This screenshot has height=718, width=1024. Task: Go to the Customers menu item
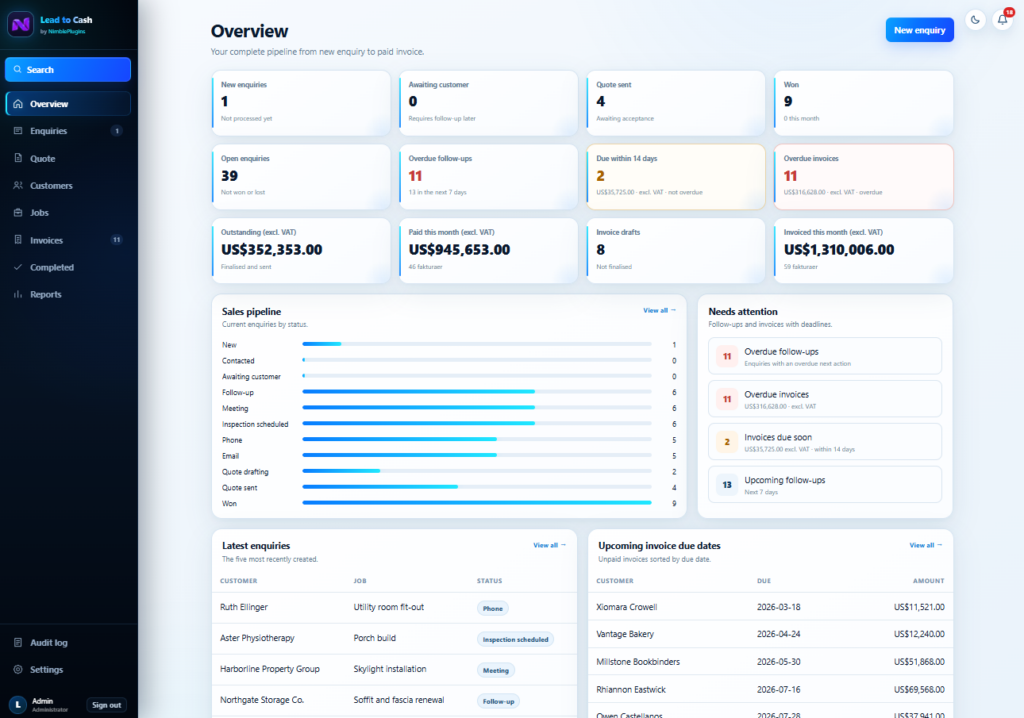68,186
